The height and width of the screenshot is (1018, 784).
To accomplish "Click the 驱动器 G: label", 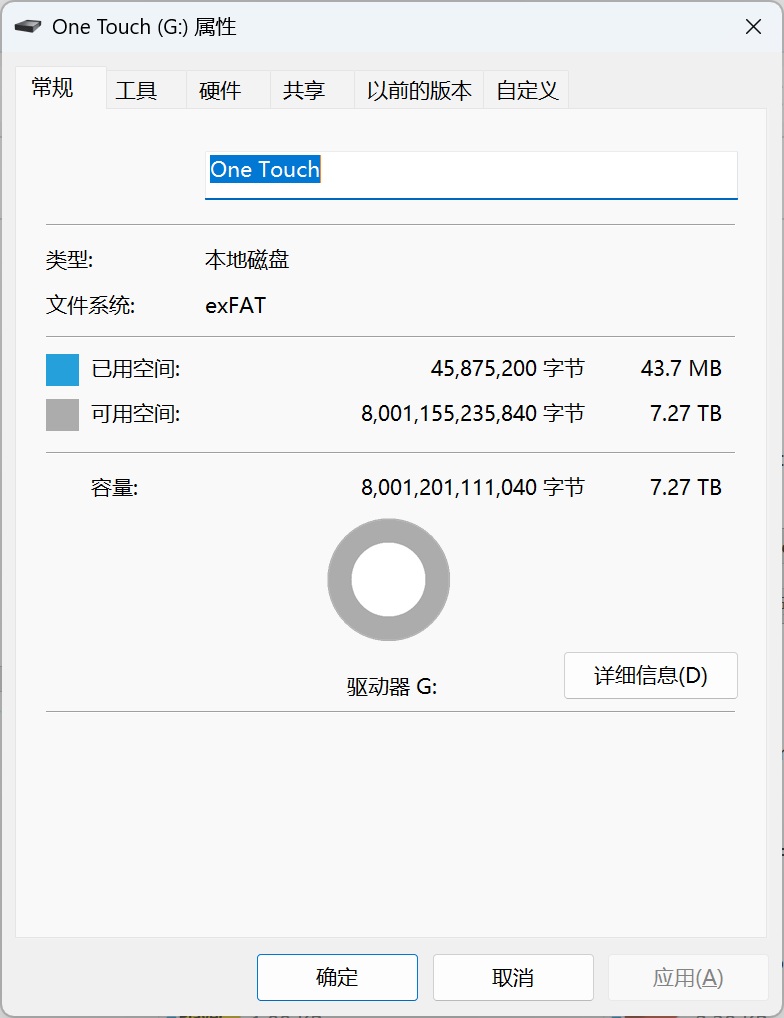I will [x=392, y=686].
